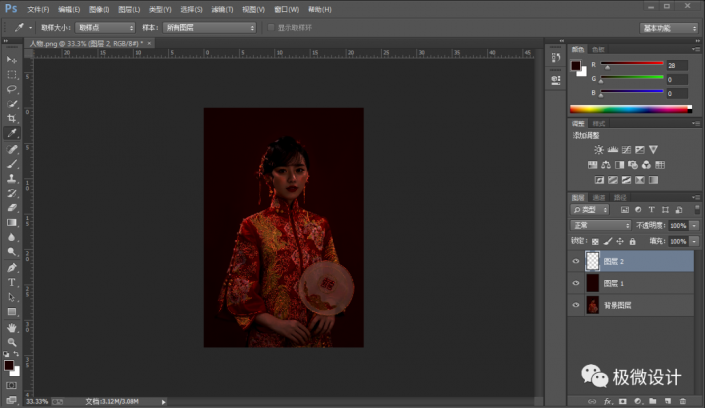Viewport: 705px width, 408px height.
Task: Select the Eyedropper tool in toolbox
Action: (x=12, y=133)
